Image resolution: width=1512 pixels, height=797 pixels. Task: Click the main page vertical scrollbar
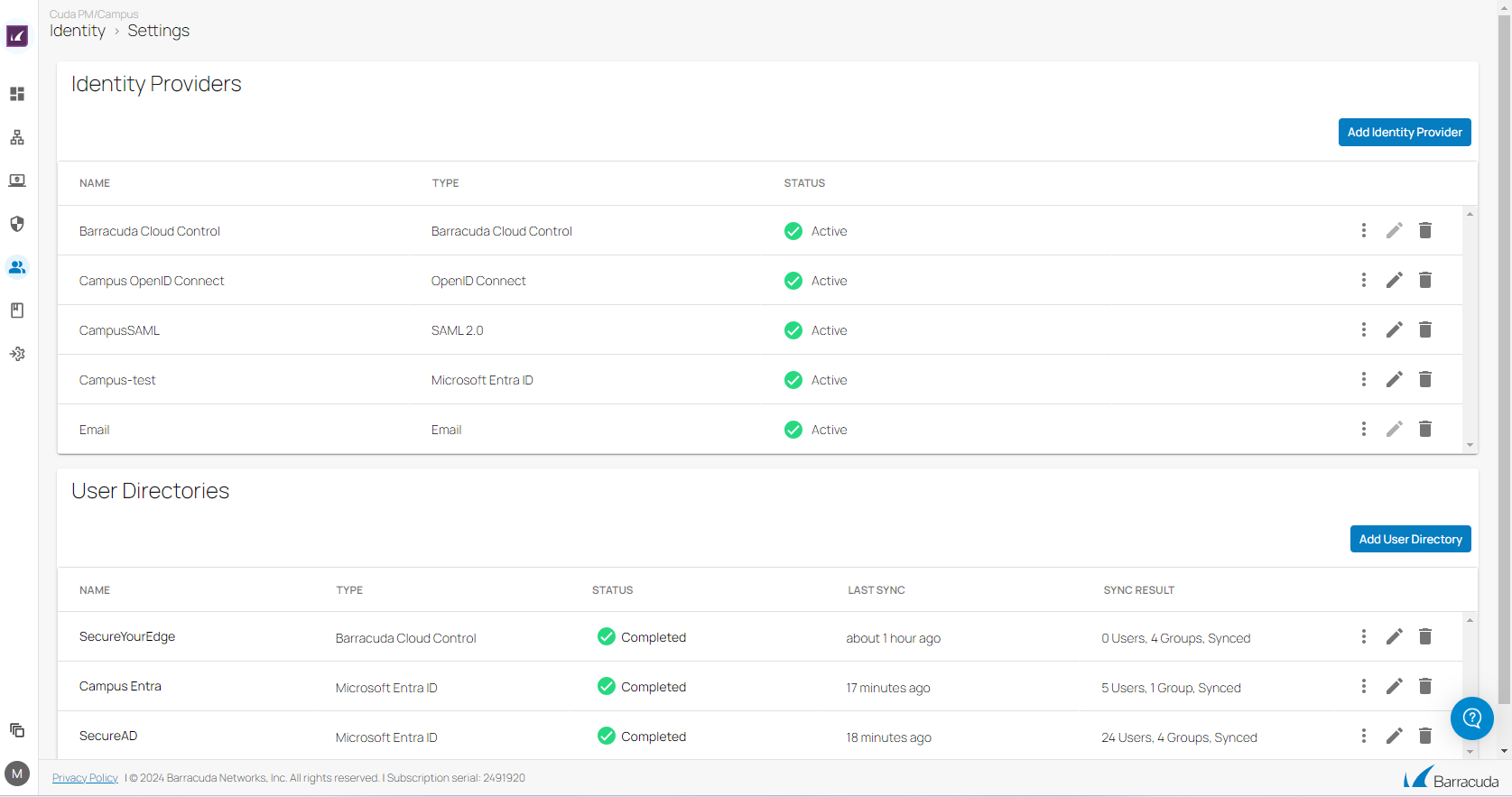(x=1504, y=361)
